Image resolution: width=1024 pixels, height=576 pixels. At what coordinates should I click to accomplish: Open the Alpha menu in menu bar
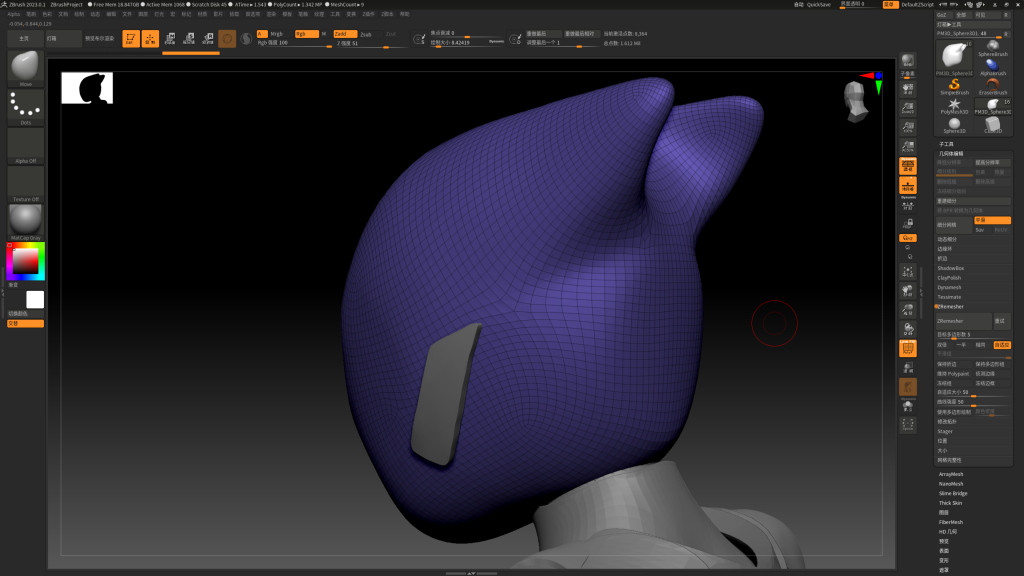pyautogui.click(x=14, y=14)
